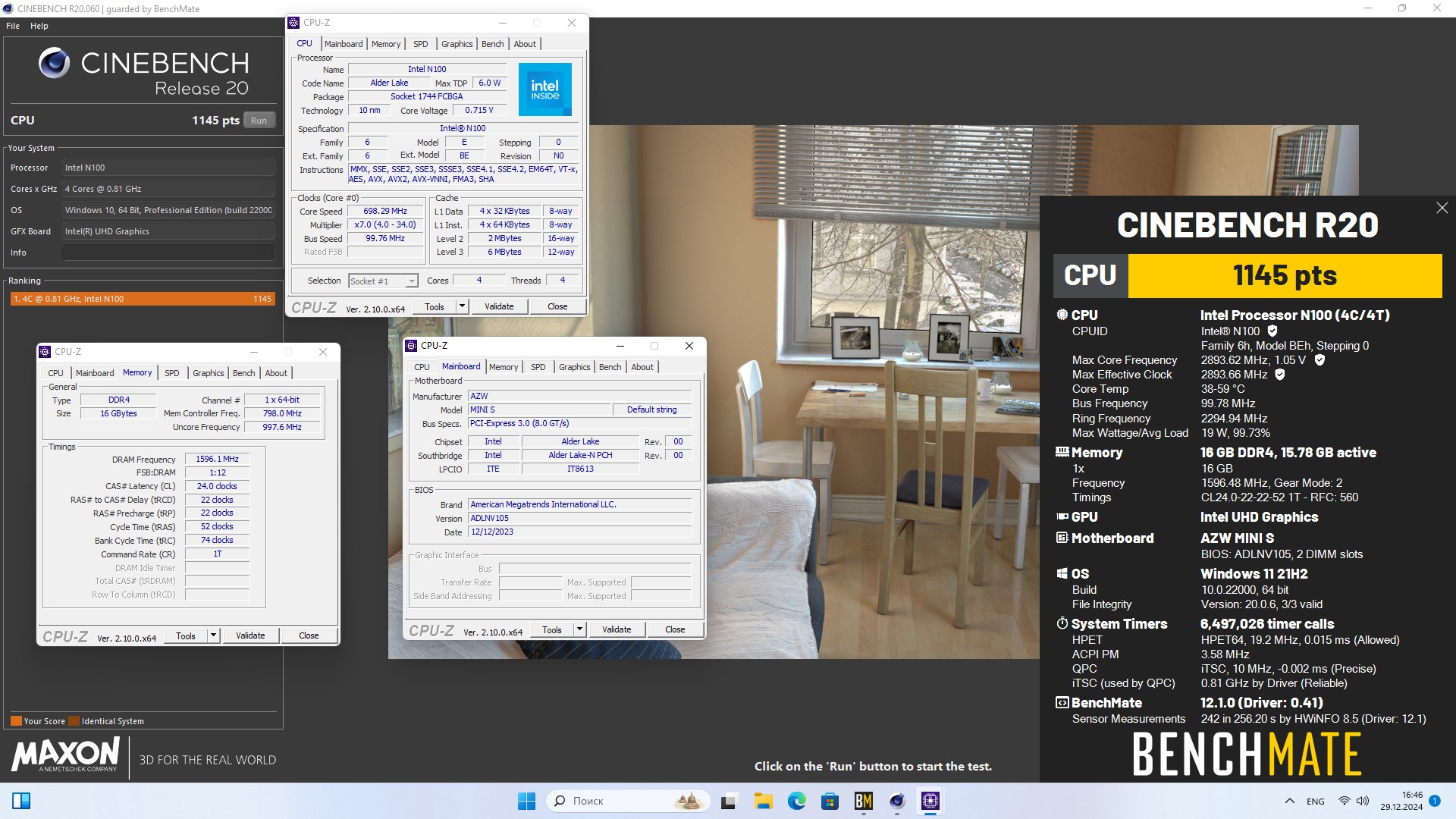This screenshot has height=819, width=1456.
Task: Open Graphics tab in CPU-Z Mainboard window
Action: click(x=575, y=367)
